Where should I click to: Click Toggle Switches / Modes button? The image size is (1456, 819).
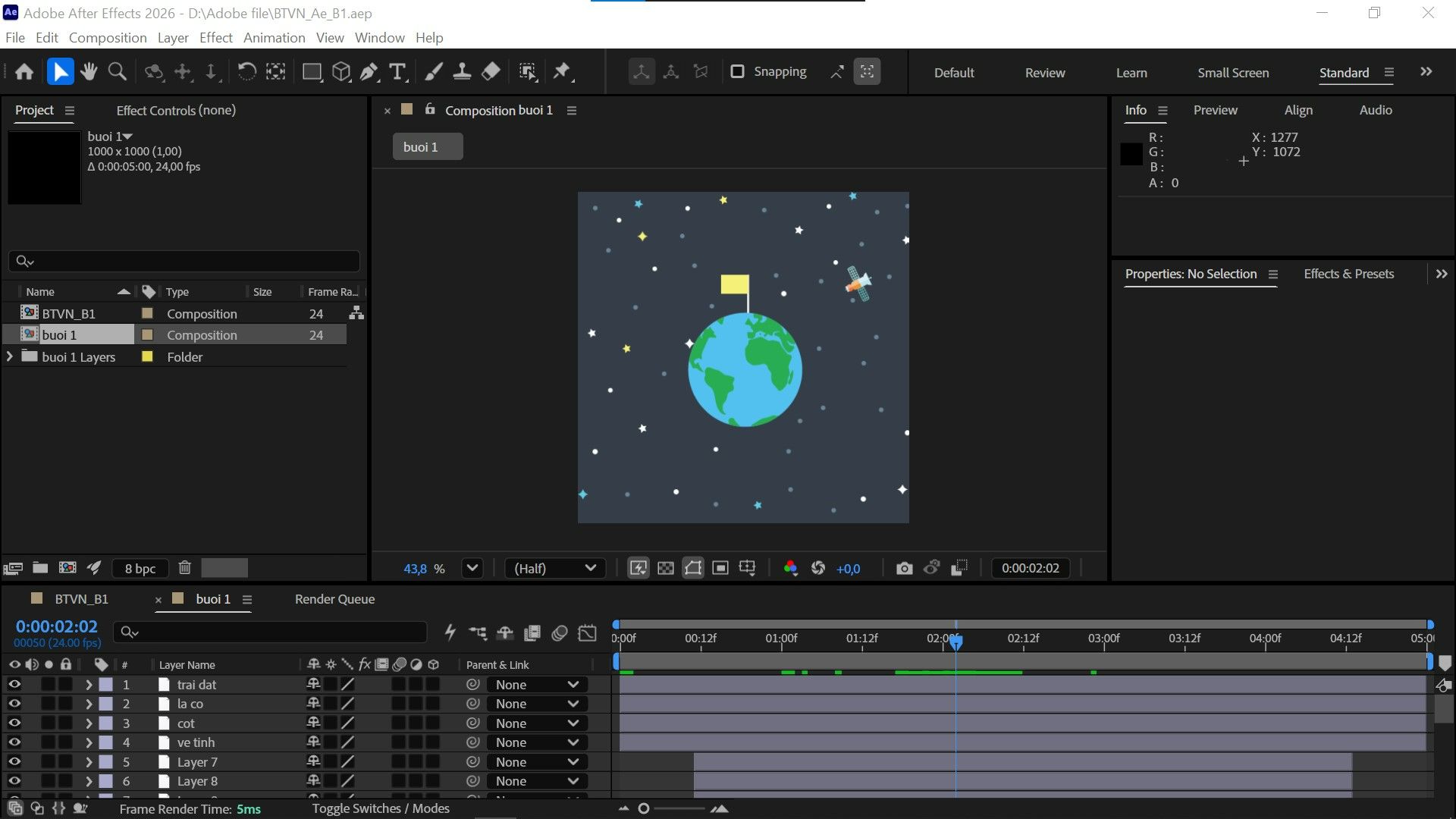pyautogui.click(x=381, y=808)
